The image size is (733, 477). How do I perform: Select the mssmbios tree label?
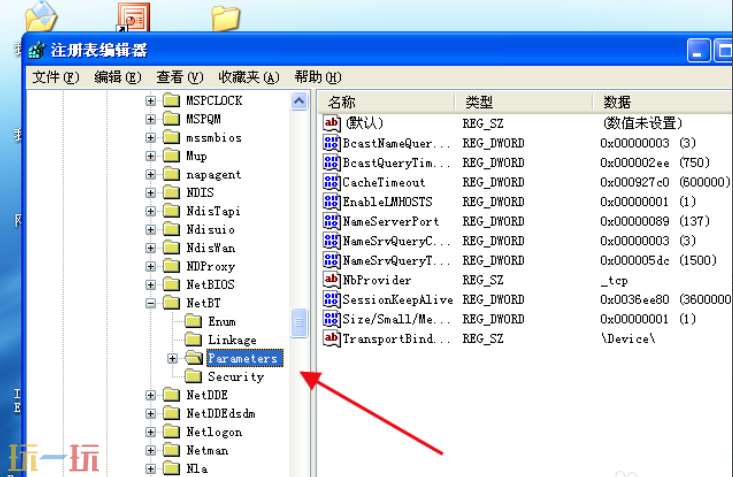click(214, 137)
